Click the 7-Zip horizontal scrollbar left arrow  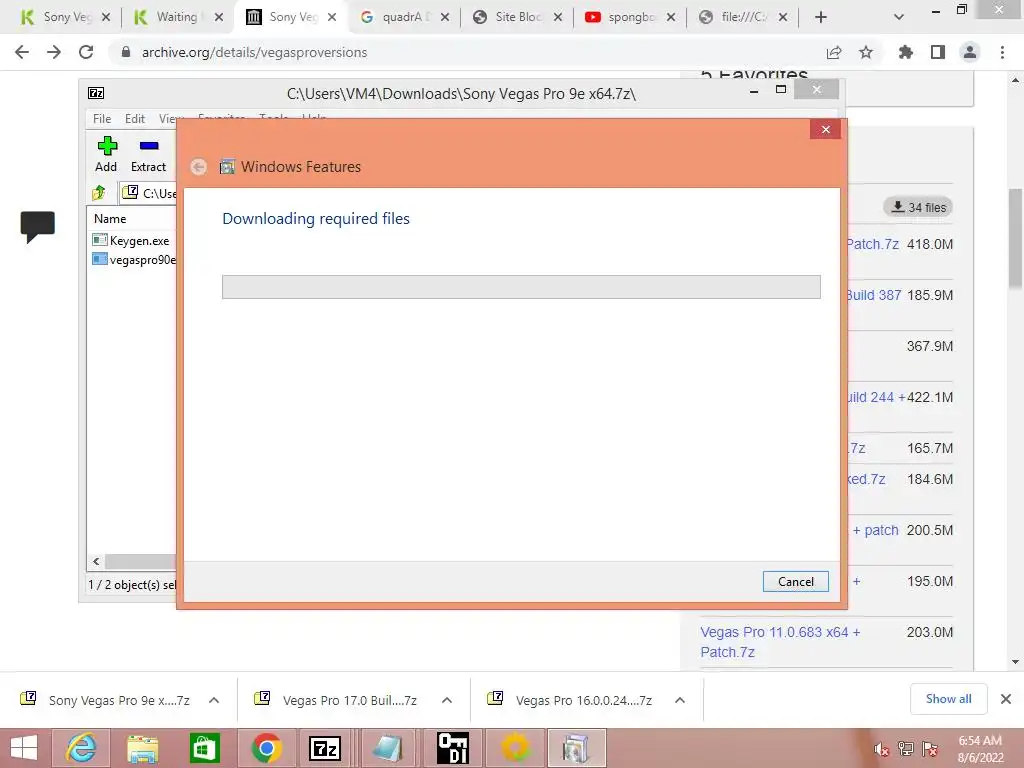pyautogui.click(x=96, y=561)
